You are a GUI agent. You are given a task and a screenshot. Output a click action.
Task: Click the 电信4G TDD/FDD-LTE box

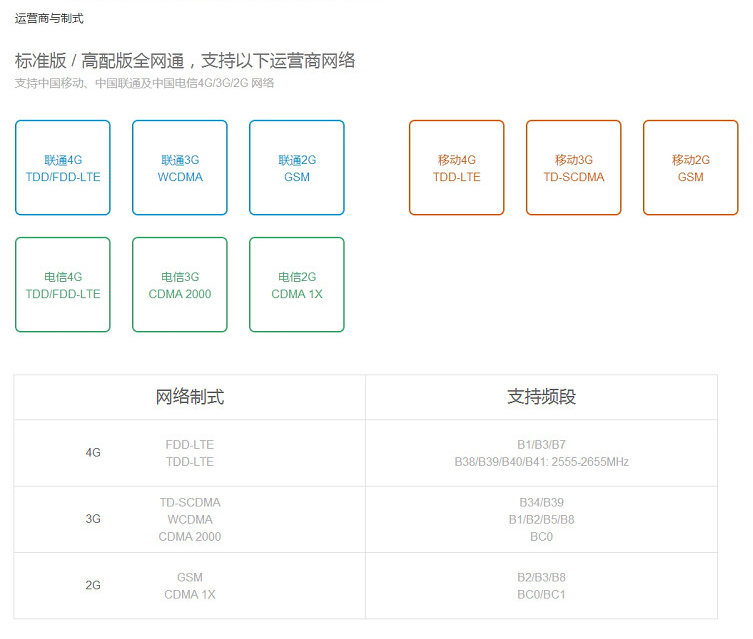[63, 285]
